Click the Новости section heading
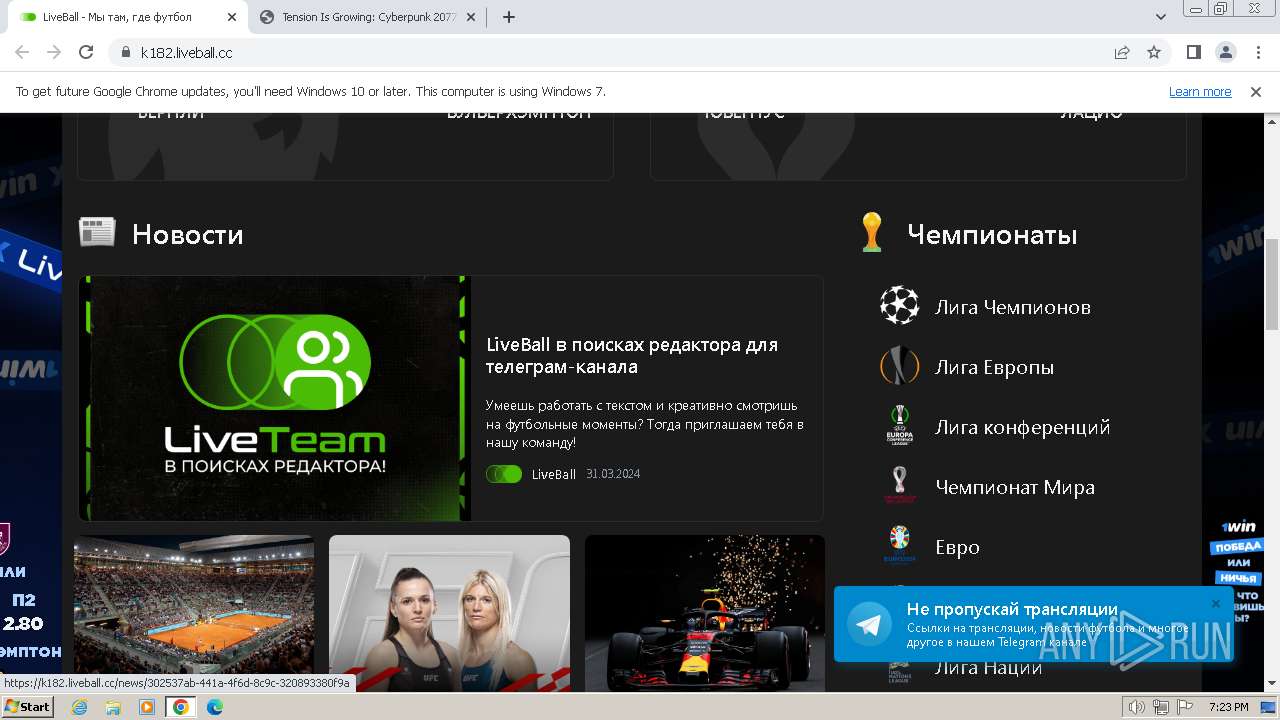 pyautogui.click(x=188, y=234)
